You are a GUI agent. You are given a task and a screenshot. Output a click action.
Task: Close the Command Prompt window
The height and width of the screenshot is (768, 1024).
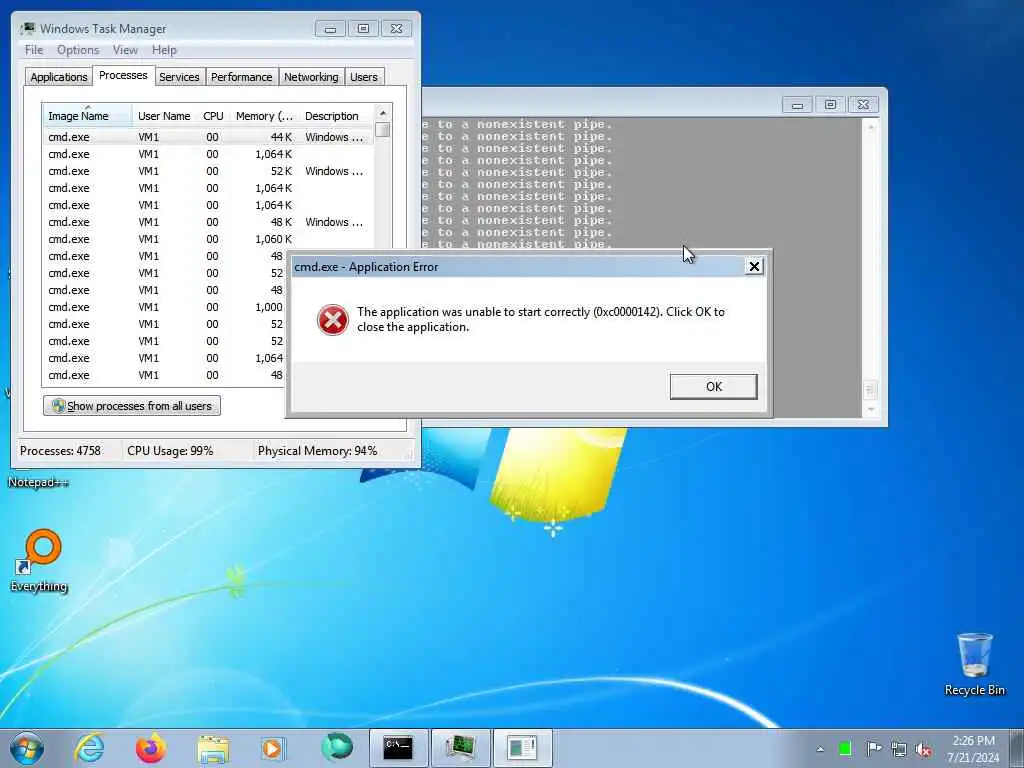tap(863, 104)
